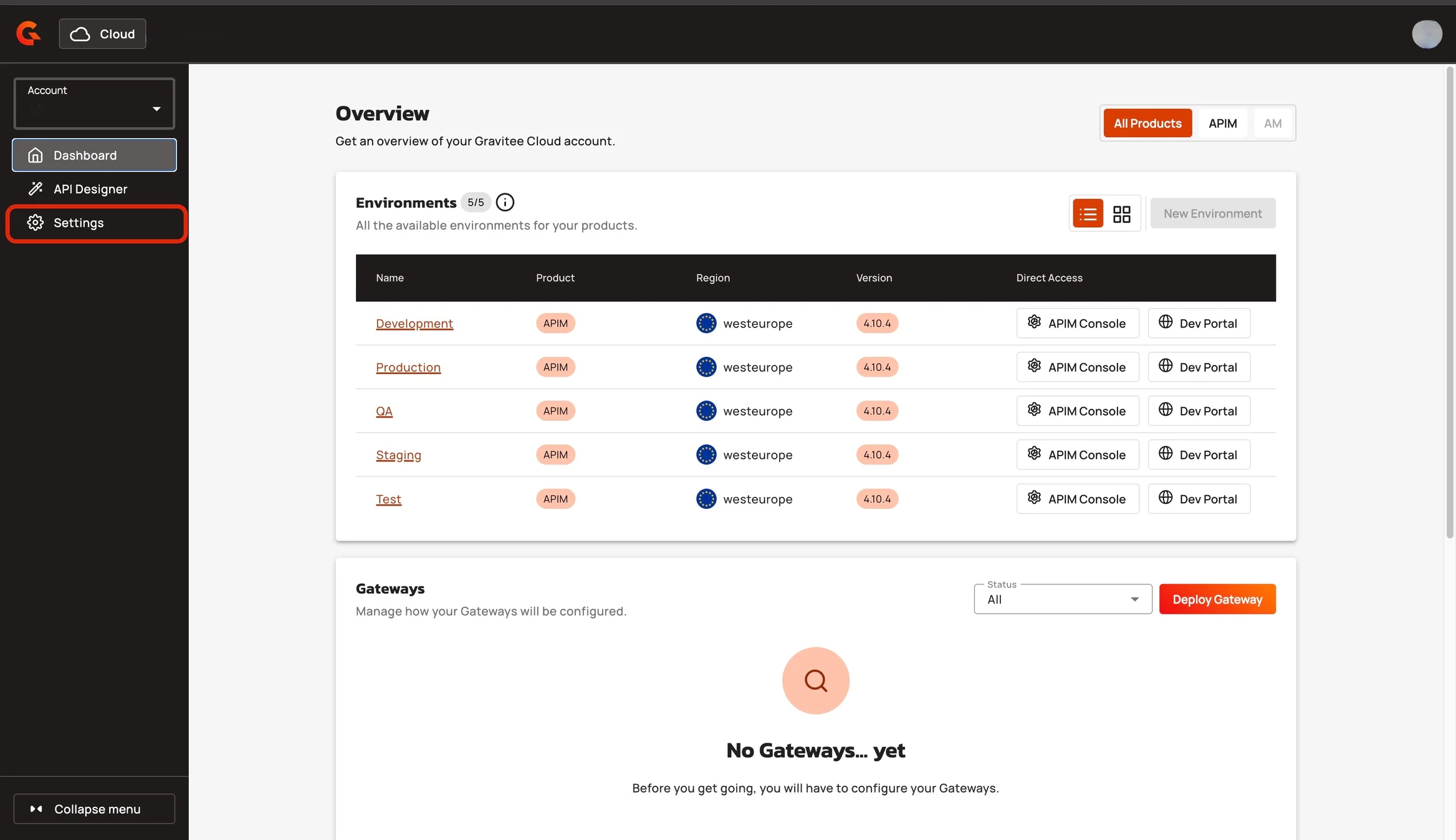This screenshot has height=840, width=1456.
Task: Collapse the sidebar menu
Action: [94, 809]
